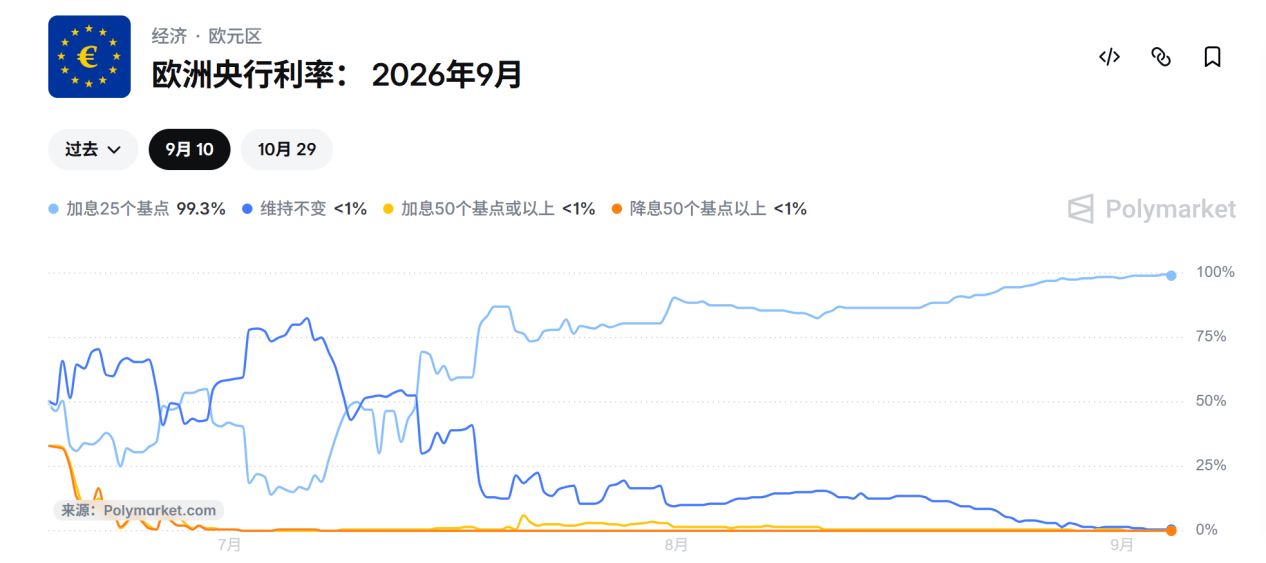This screenshot has height=563, width=1266.
Task: Click the light blue legend dot
Action: (x=54, y=209)
